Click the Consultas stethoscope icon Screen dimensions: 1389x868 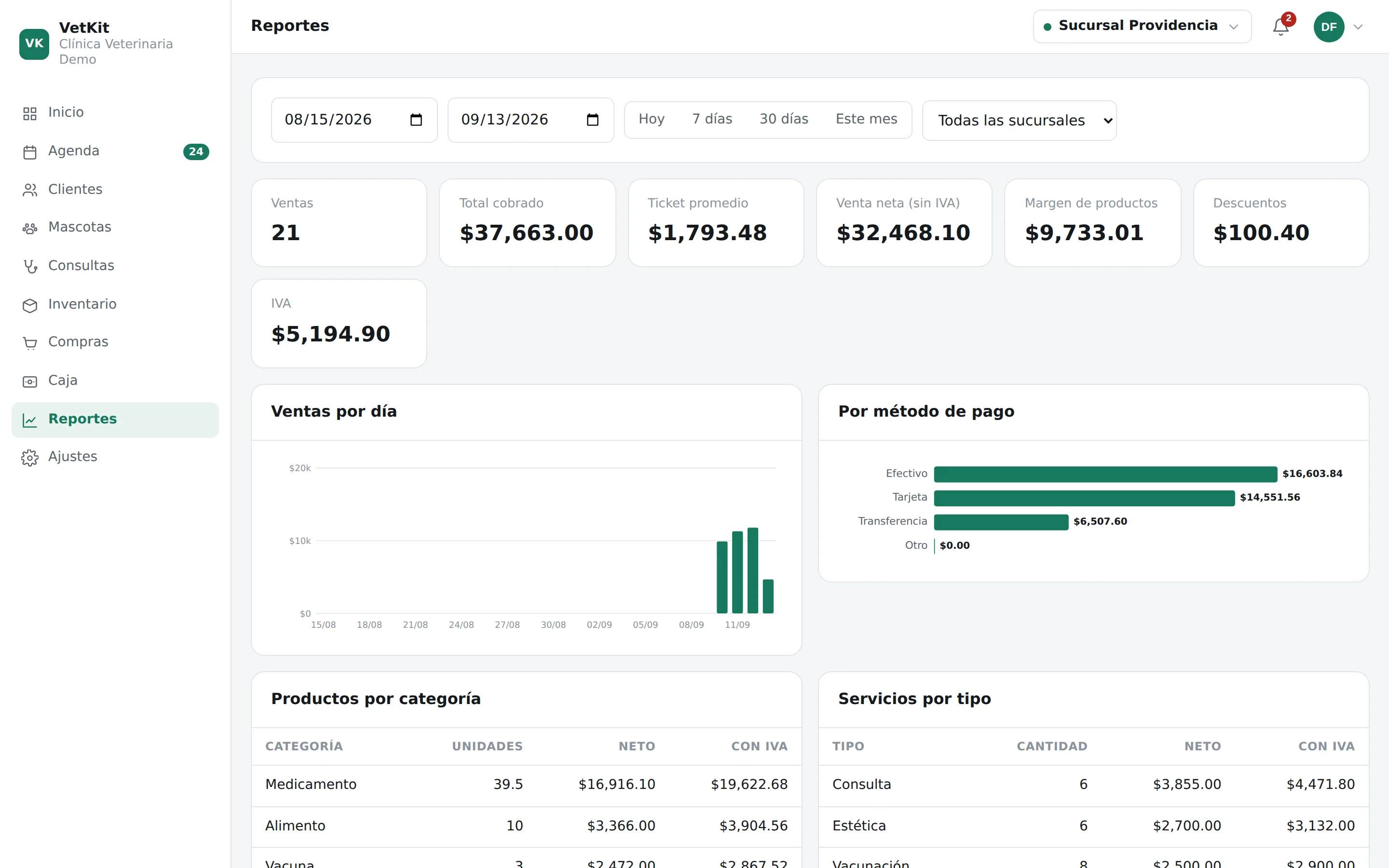point(30,266)
